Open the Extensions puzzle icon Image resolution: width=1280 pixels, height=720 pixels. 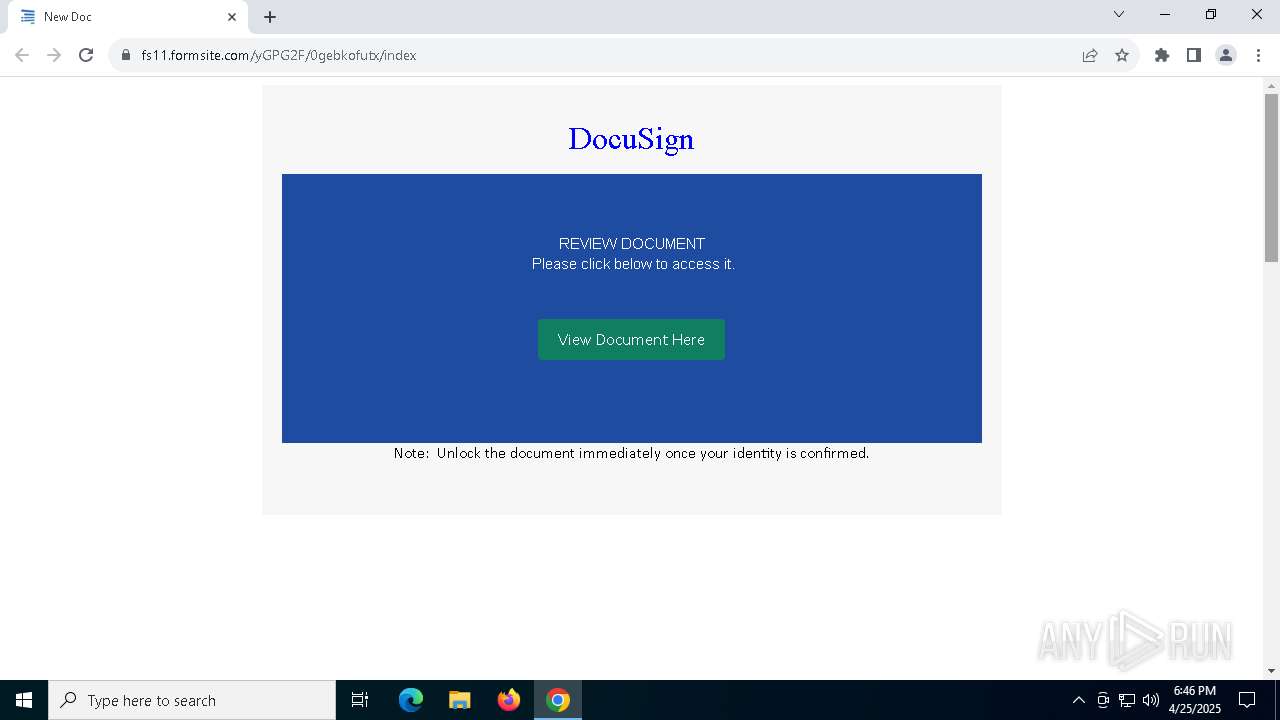point(1162,55)
